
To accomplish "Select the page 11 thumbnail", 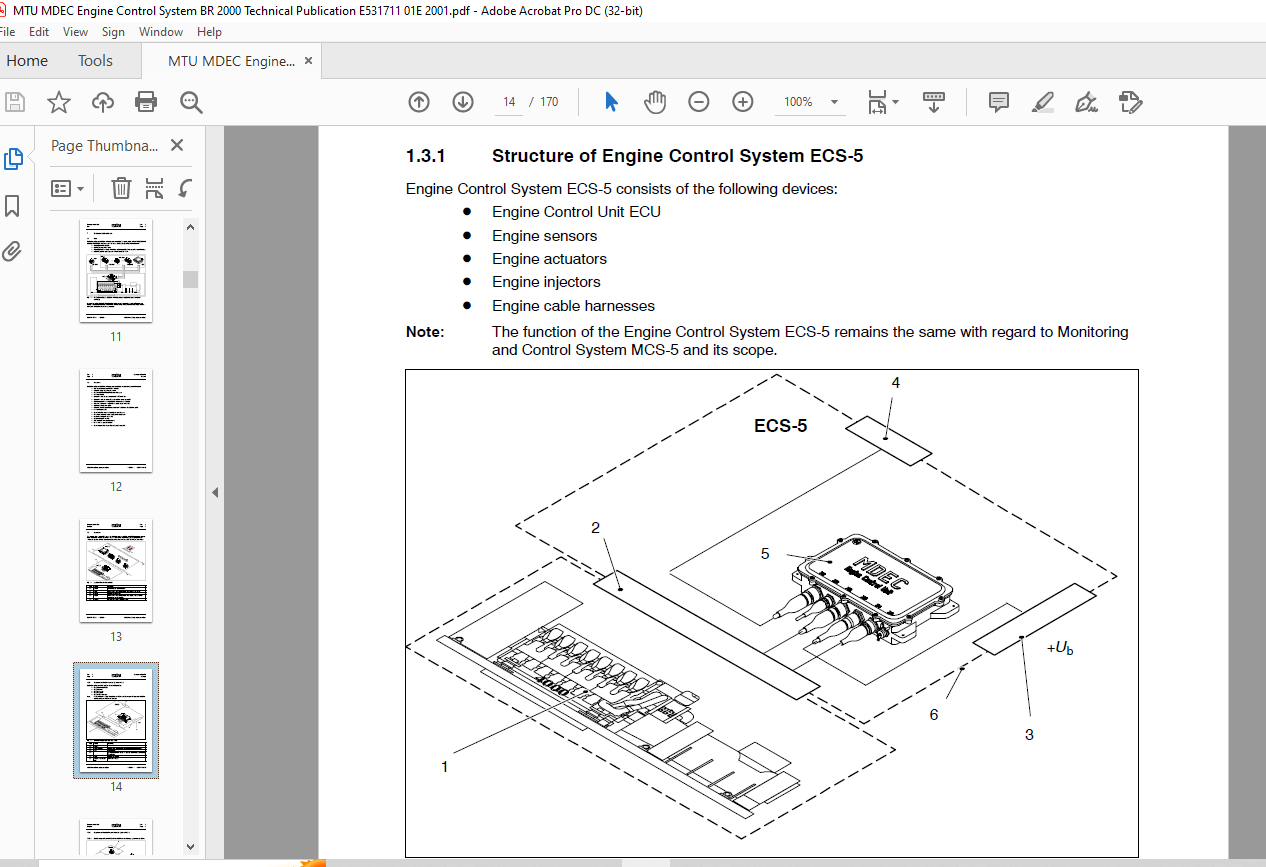I will (116, 270).
